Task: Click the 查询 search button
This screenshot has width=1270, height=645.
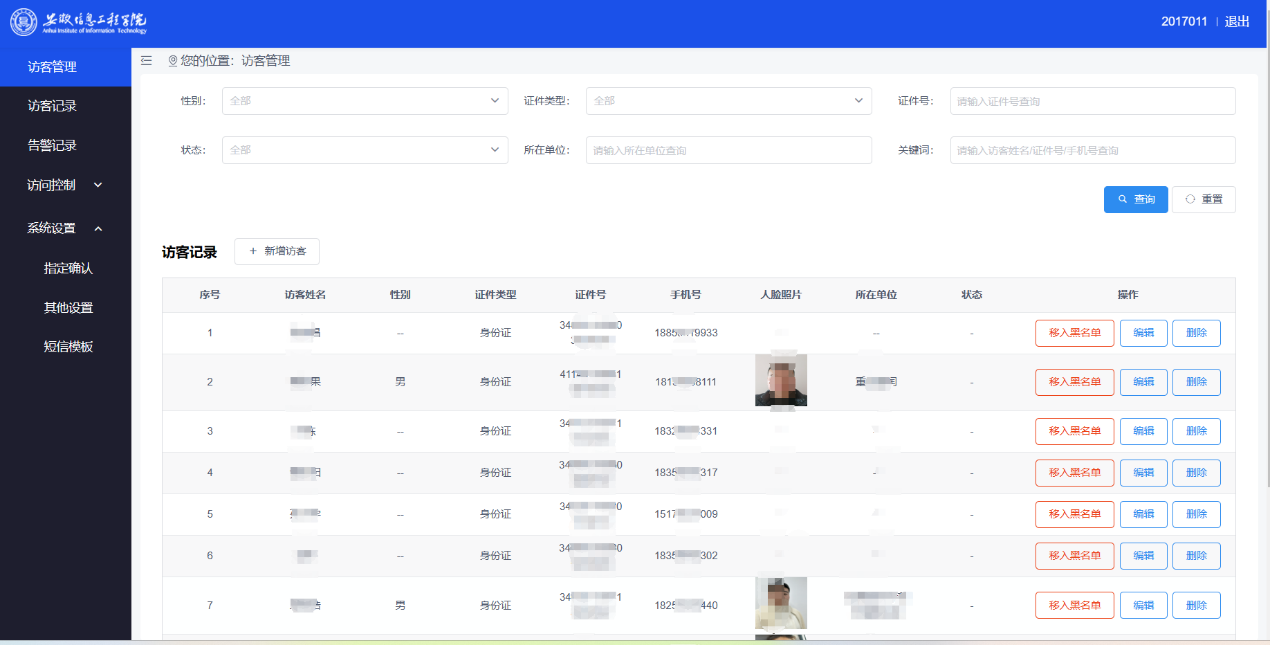Action: coord(1135,200)
